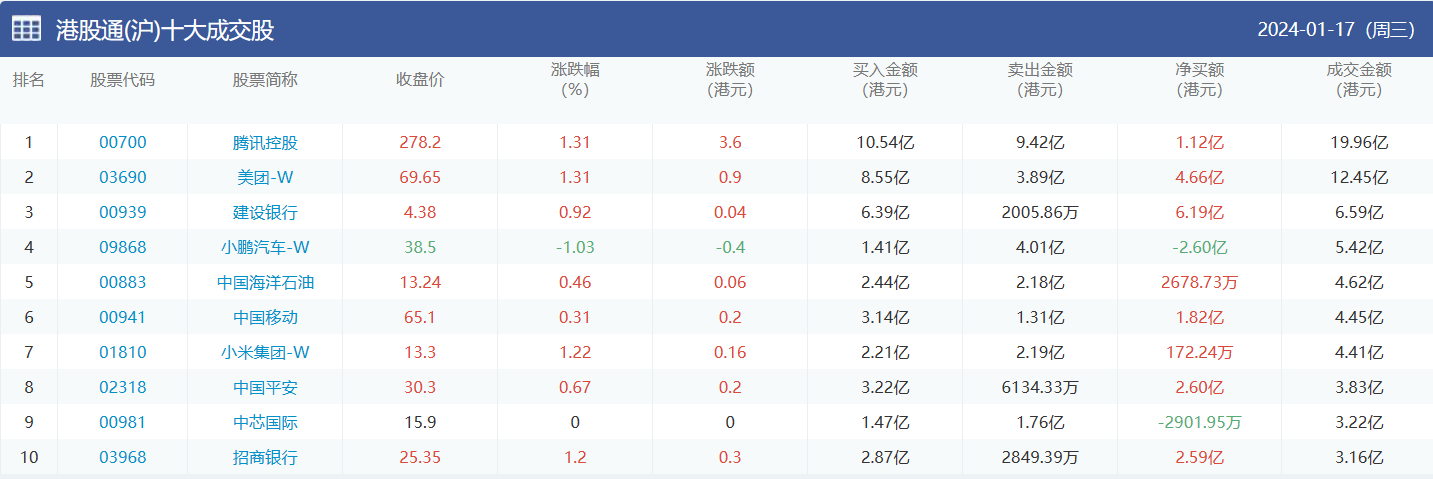Select 建设银行 stock name
Image resolution: width=1433 pixels, height=479 pixels.
pyautogui.click(x=265, y=212)
